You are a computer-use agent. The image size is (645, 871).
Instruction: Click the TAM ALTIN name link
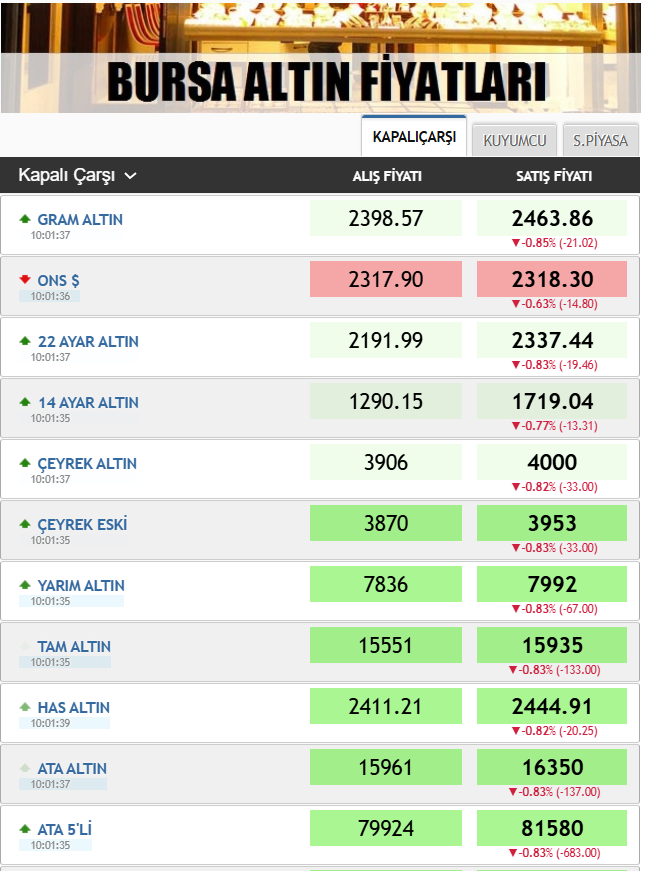coord(74,646)
